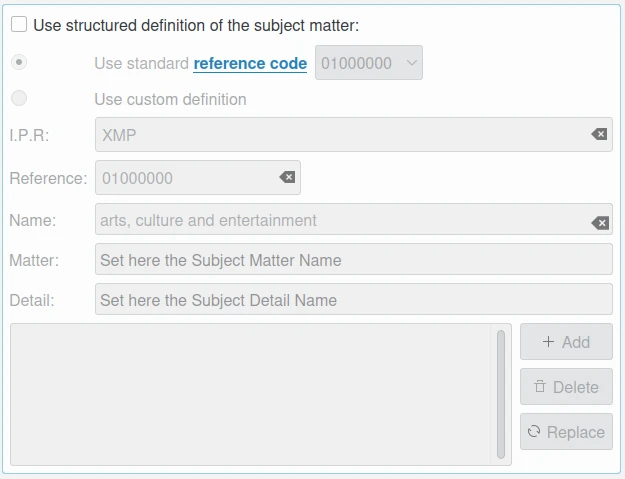Clear the I.P.R field with its erase icon

coord(599,134)
